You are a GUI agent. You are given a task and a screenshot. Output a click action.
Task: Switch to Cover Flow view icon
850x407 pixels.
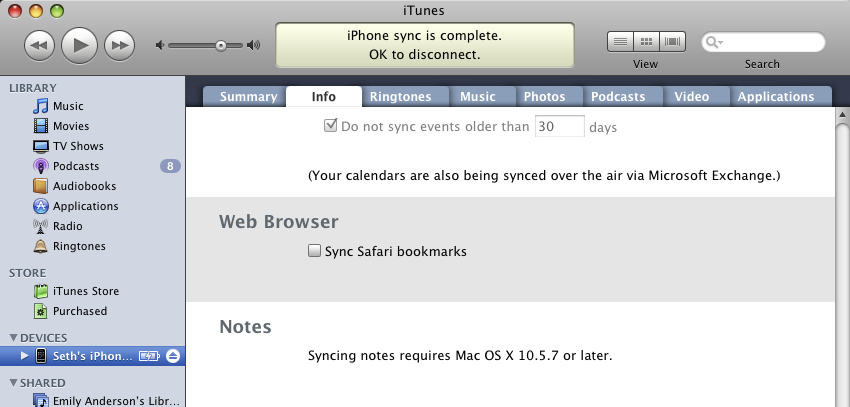tap(672, 42)
